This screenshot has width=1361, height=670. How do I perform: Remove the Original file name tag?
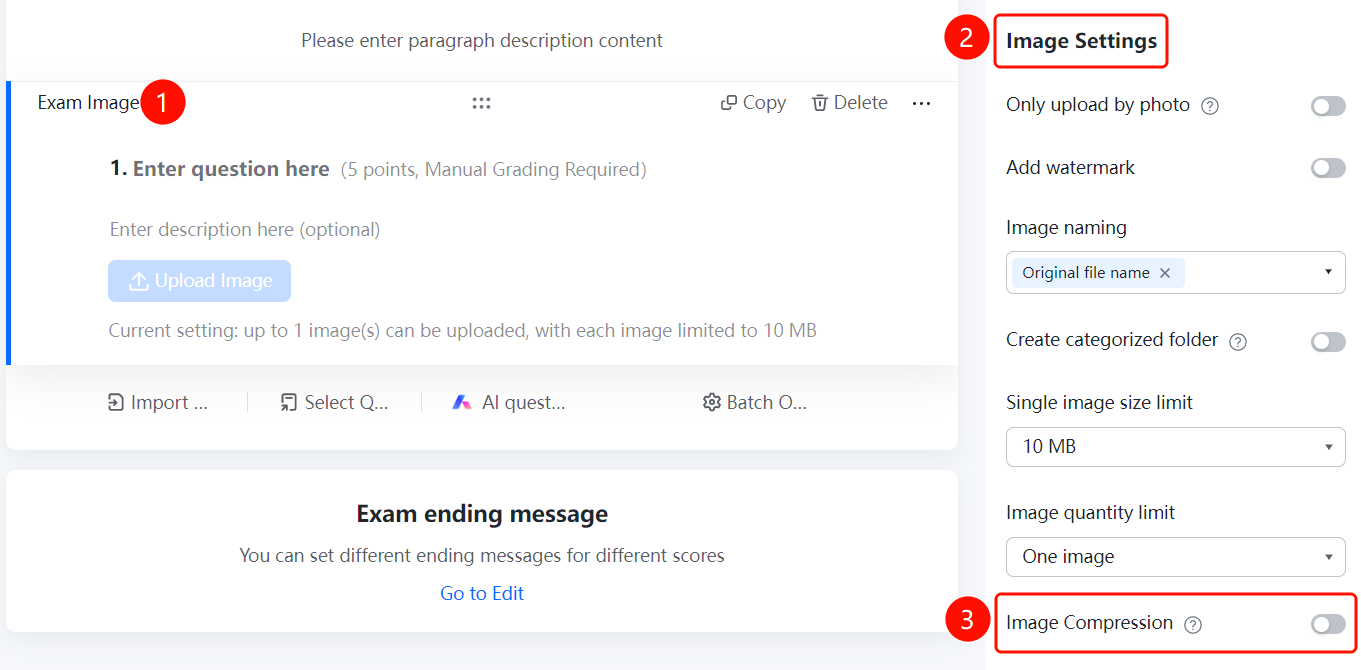[x=1165, y=273]
